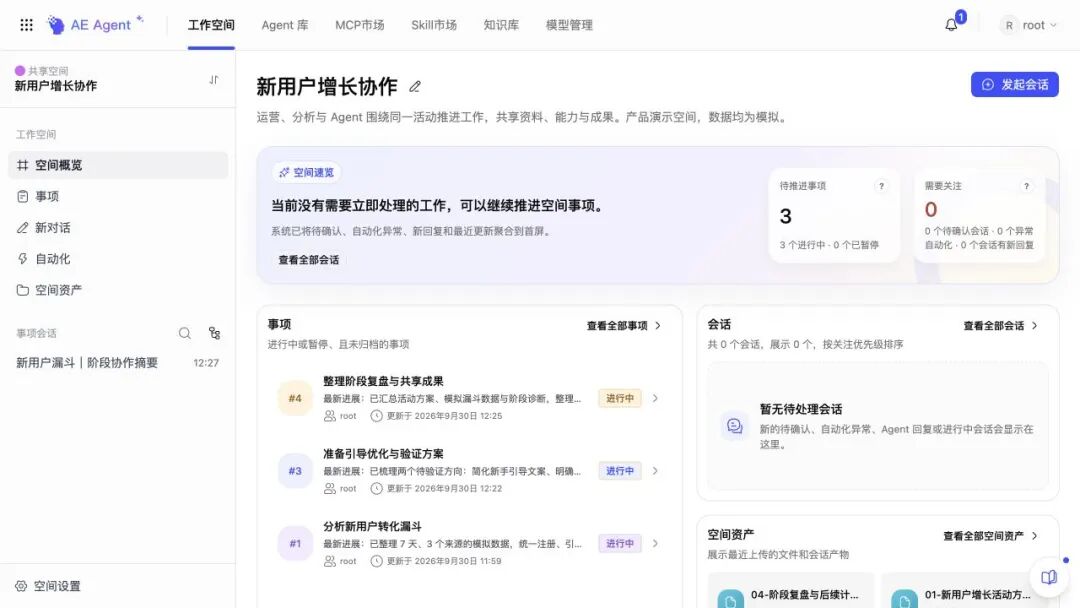Click the 进行中 status on item #4

click(620, 398)
